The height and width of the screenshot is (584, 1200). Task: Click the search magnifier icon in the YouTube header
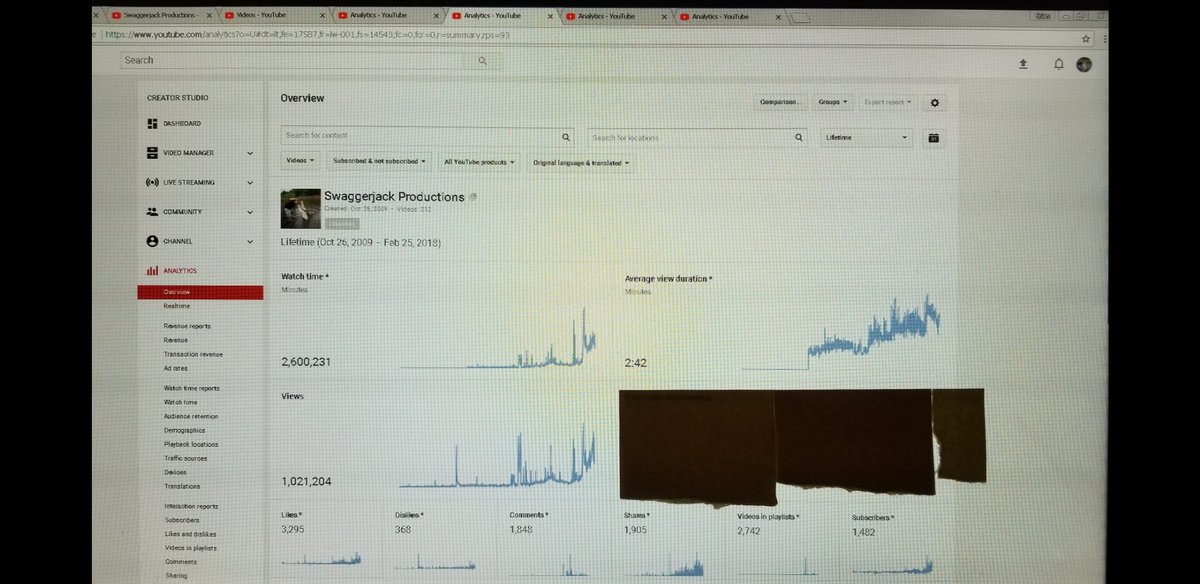(482, 61)
